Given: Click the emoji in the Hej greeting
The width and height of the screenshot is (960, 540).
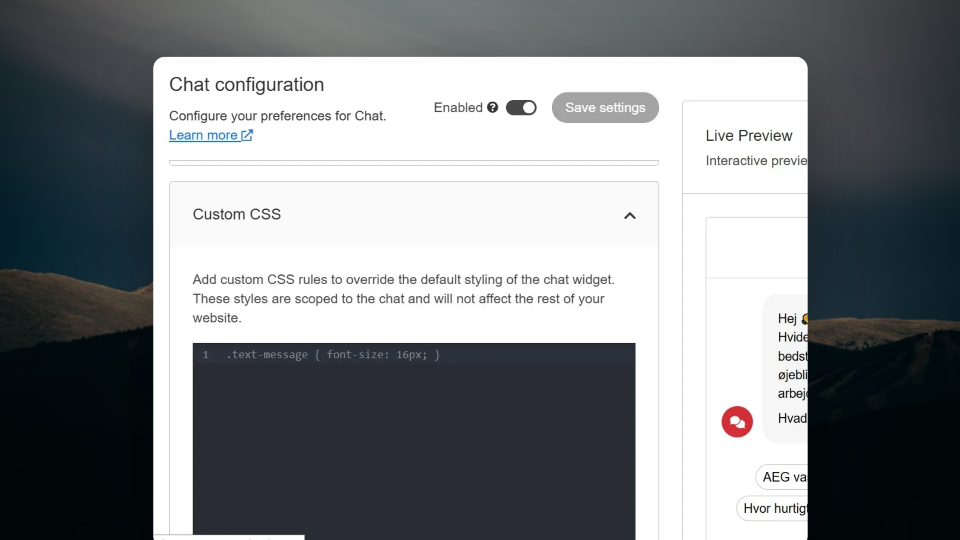Looking at the screenshot, I should [x=804, y=318].
